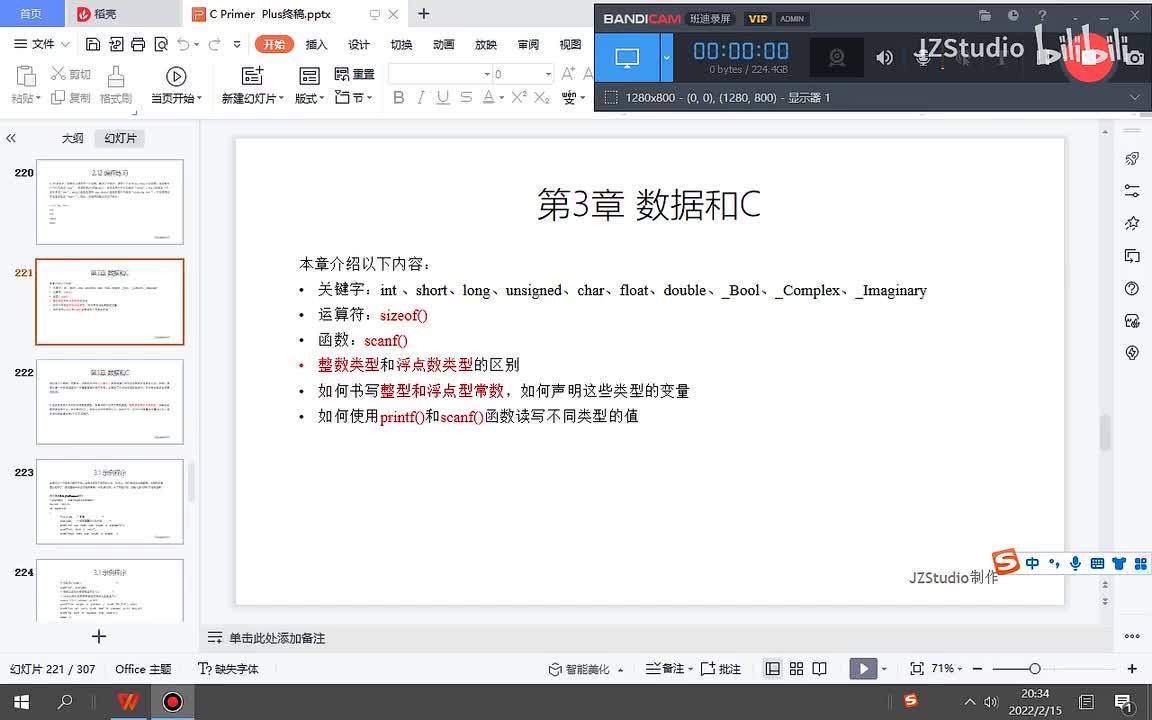This screenshot has height=720, width=1152.
Task: Expand the Bandicam recording mode dropdown arrow
Action: 666,57
